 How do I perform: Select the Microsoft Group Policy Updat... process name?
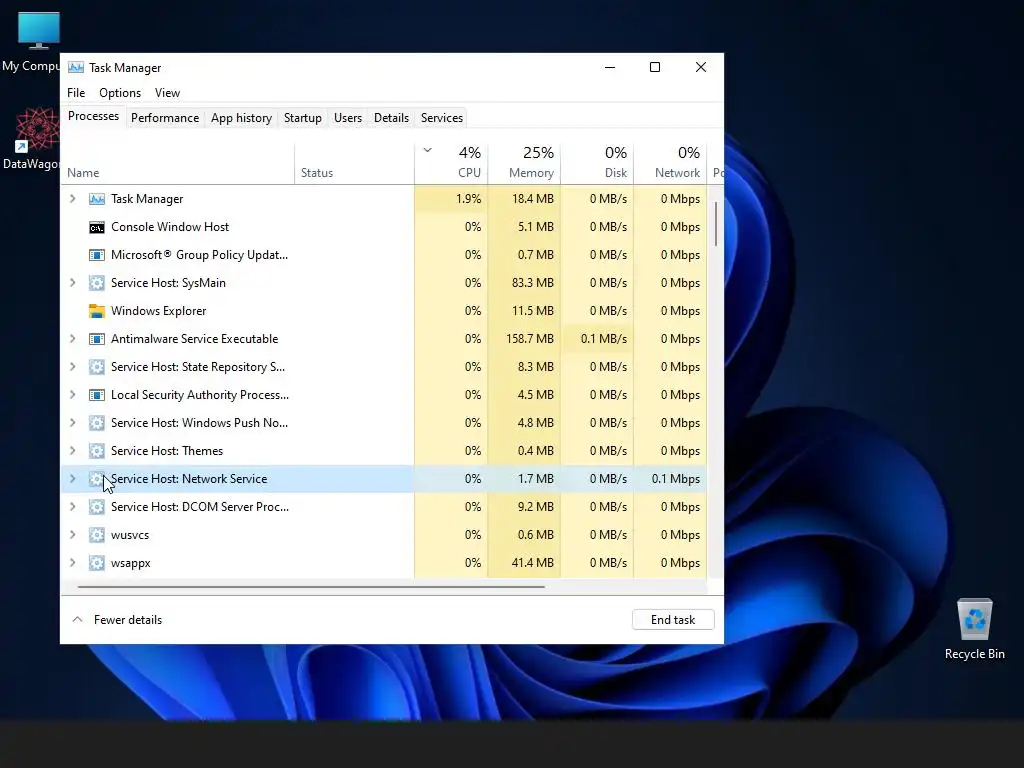point(199,255)
